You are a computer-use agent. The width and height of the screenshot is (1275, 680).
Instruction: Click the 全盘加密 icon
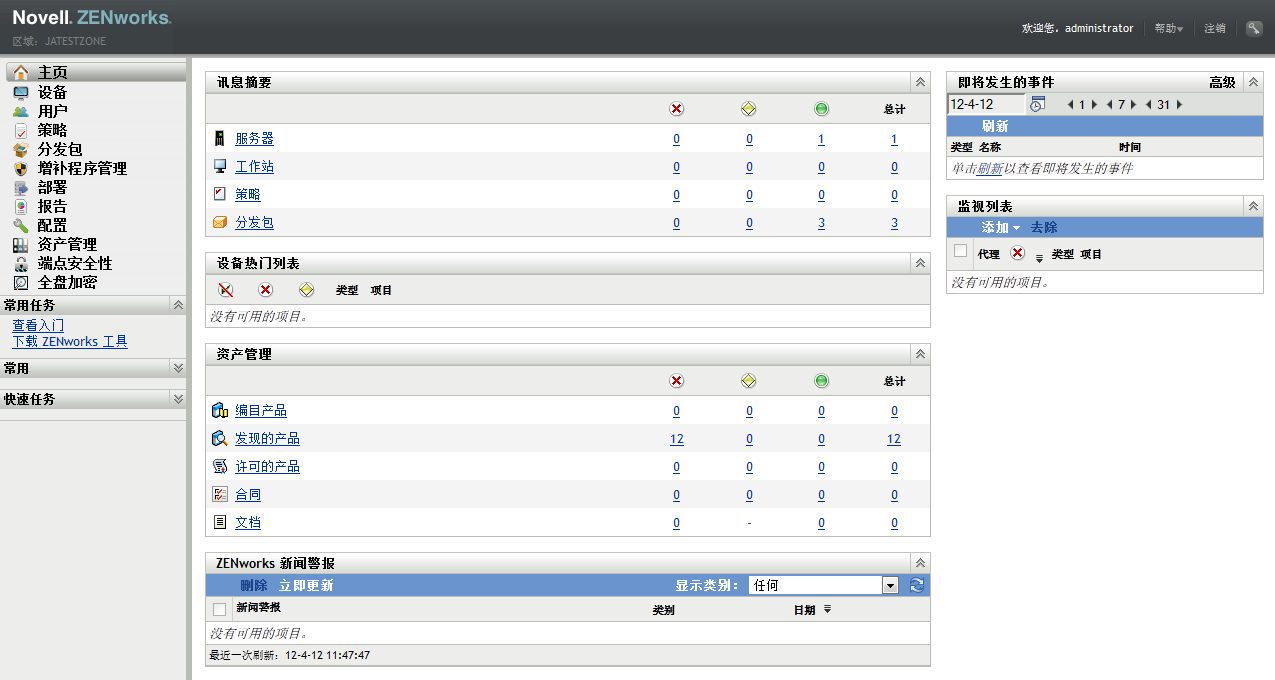[x=21, y=282]
